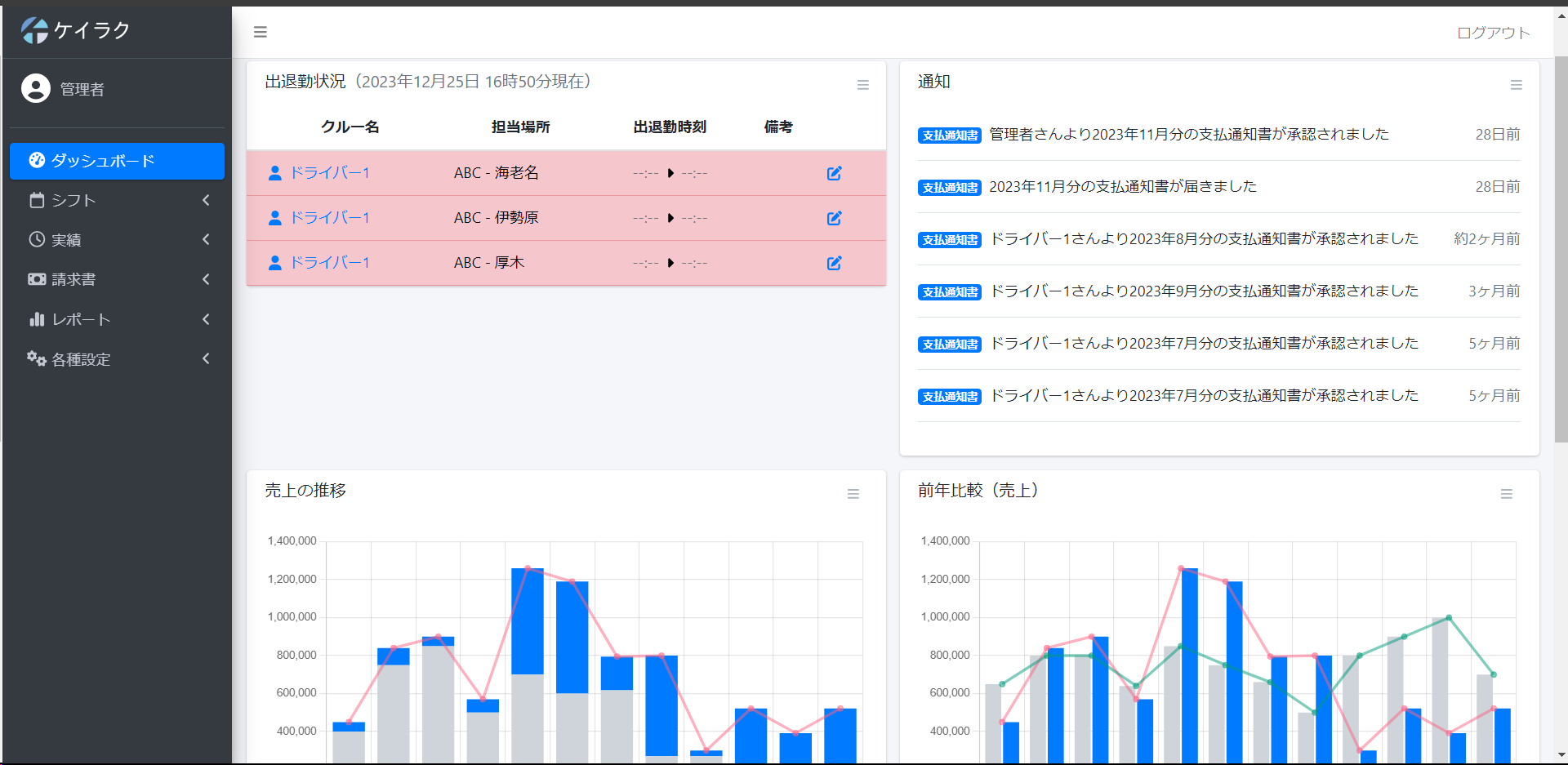Image resolution: width=1568 pixels, height=765 pixels.
Task: Click the レポート bar chart icon
Action: click(37, 319)
